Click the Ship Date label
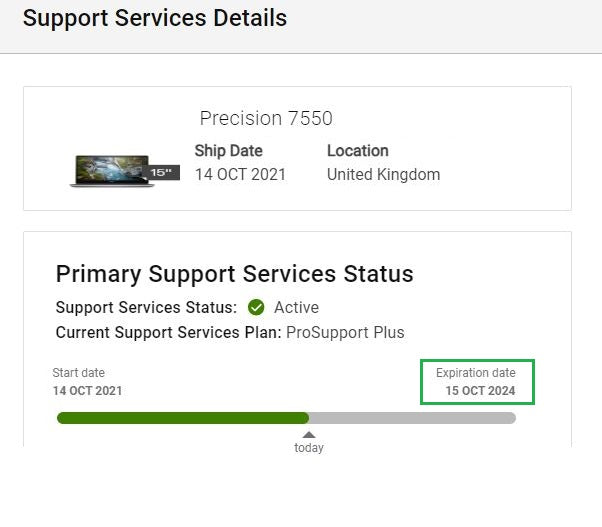The height and width of the screenshot is (527, 602). point(228,151)
